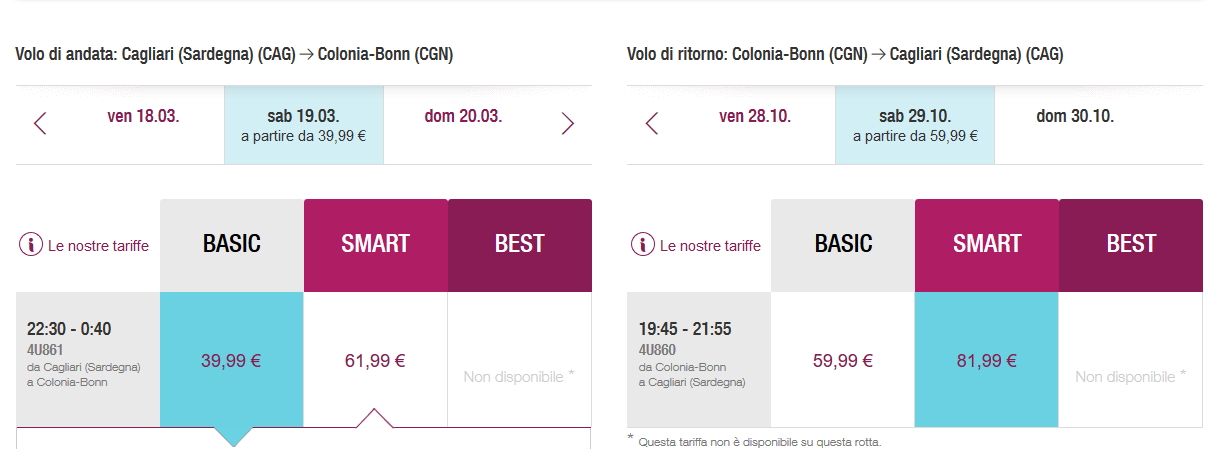
Task: Click outbound flight 4U861 details cell
Action: click(88, 355)
